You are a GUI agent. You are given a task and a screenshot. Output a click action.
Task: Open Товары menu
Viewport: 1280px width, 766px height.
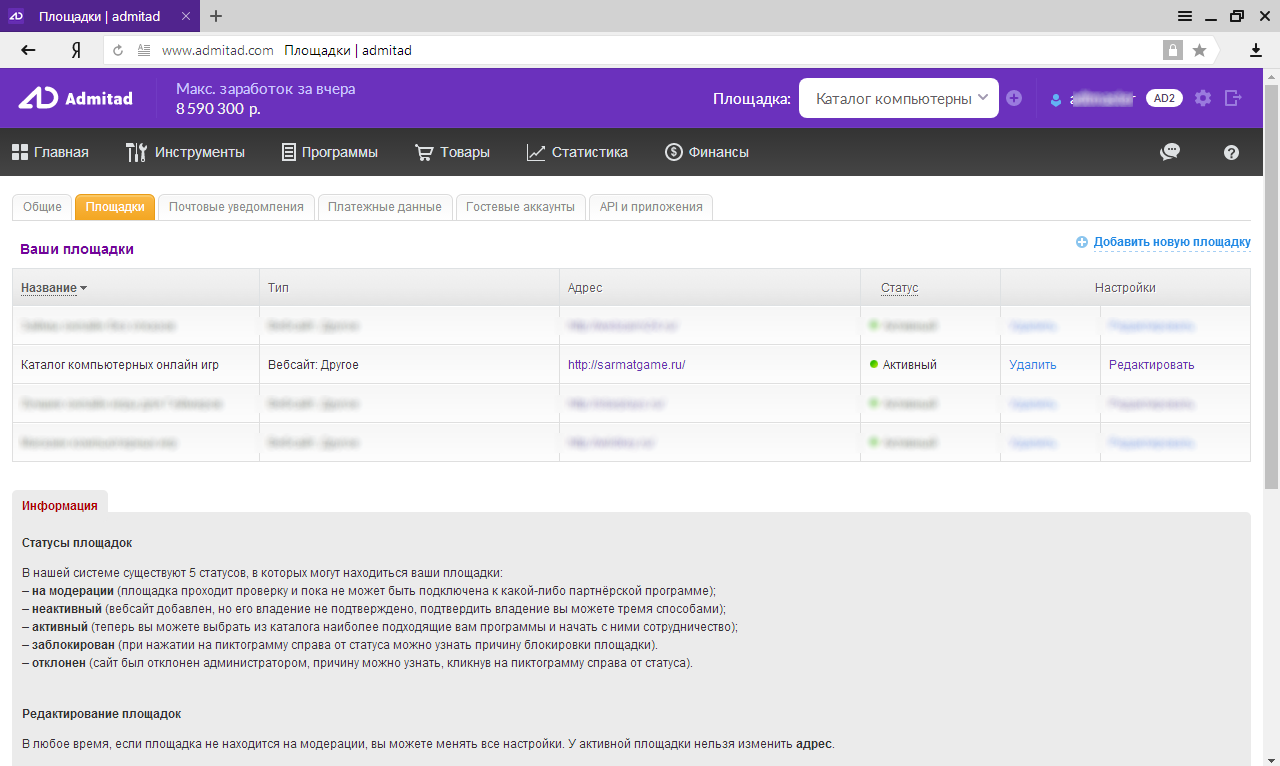click(x=453, y=152)
